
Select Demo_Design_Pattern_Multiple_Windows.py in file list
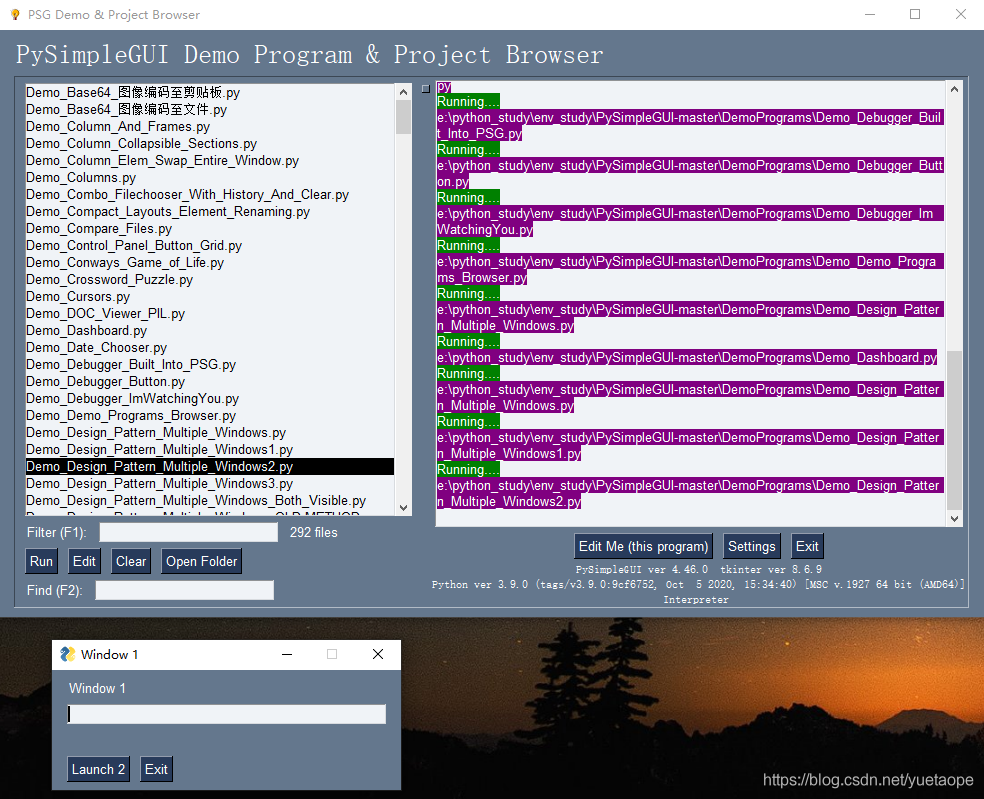(x=210, y=432)
